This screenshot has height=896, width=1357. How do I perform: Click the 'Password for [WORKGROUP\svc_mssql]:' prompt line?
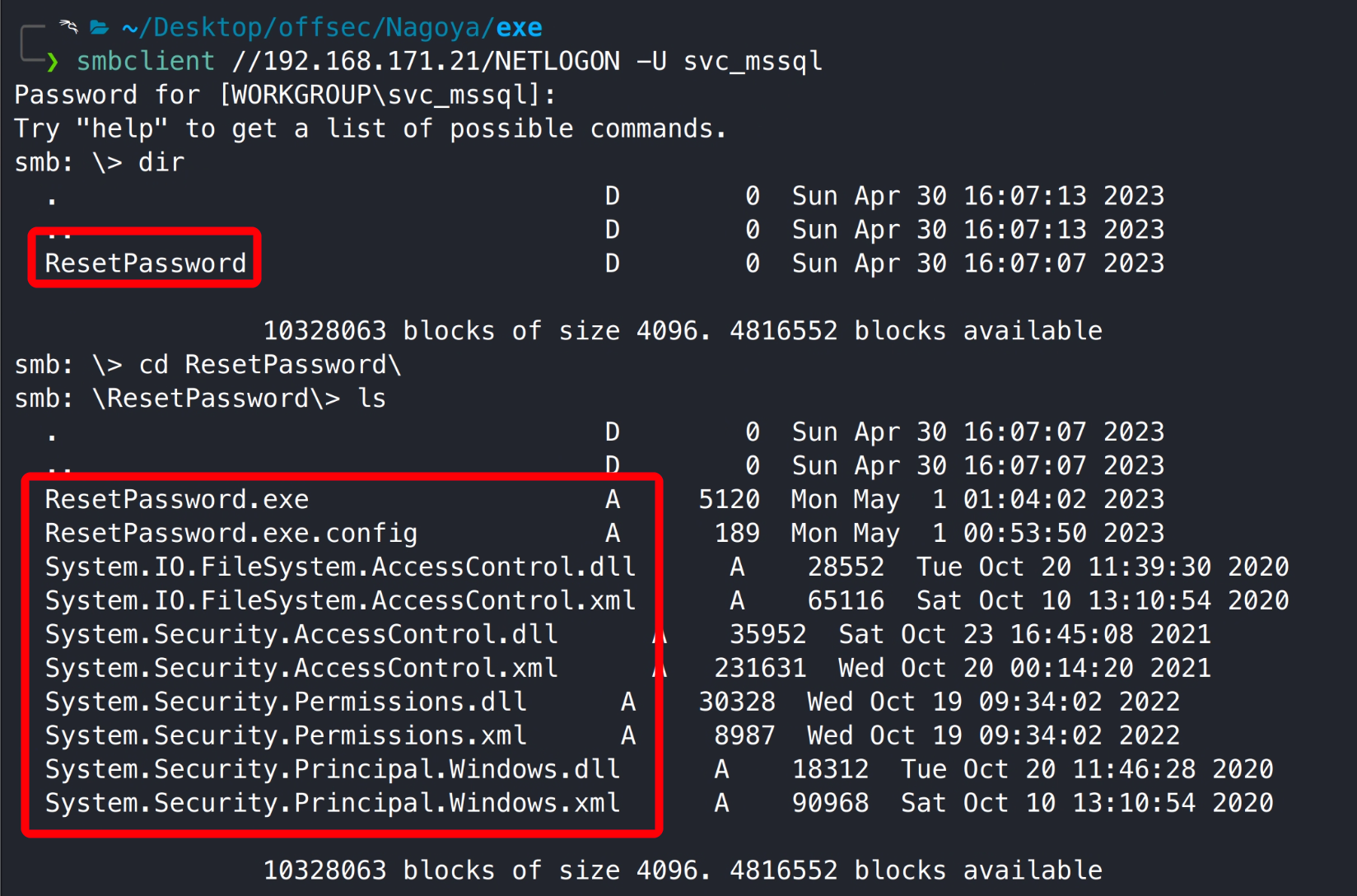point(285,96)
